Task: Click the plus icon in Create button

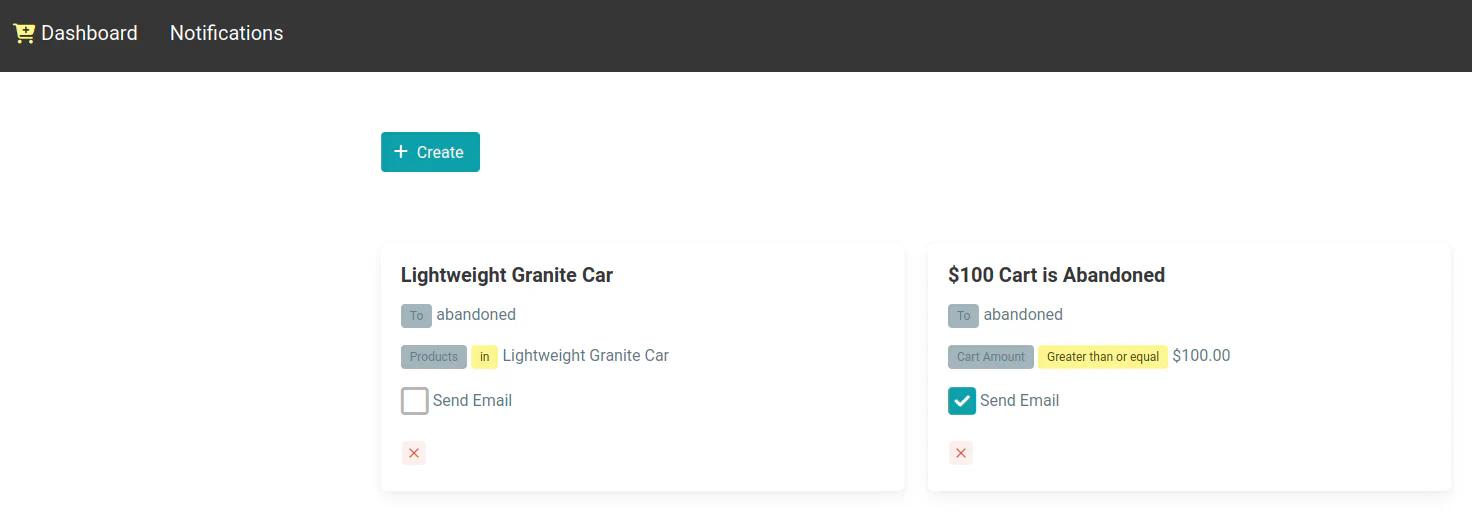Action: click(x=401, y=152)
